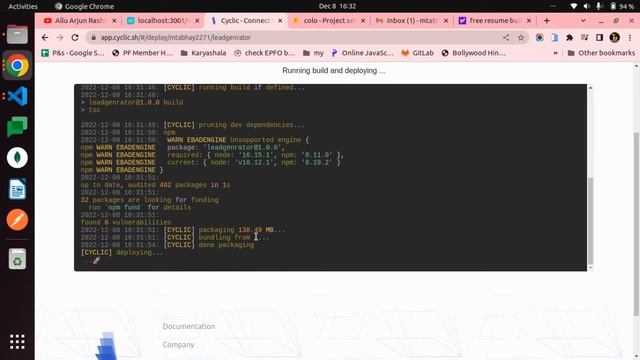The width and height of the screenshot is (640, 360).
Task: Switch to colo Project settings tab
Action: coord(328,20)
